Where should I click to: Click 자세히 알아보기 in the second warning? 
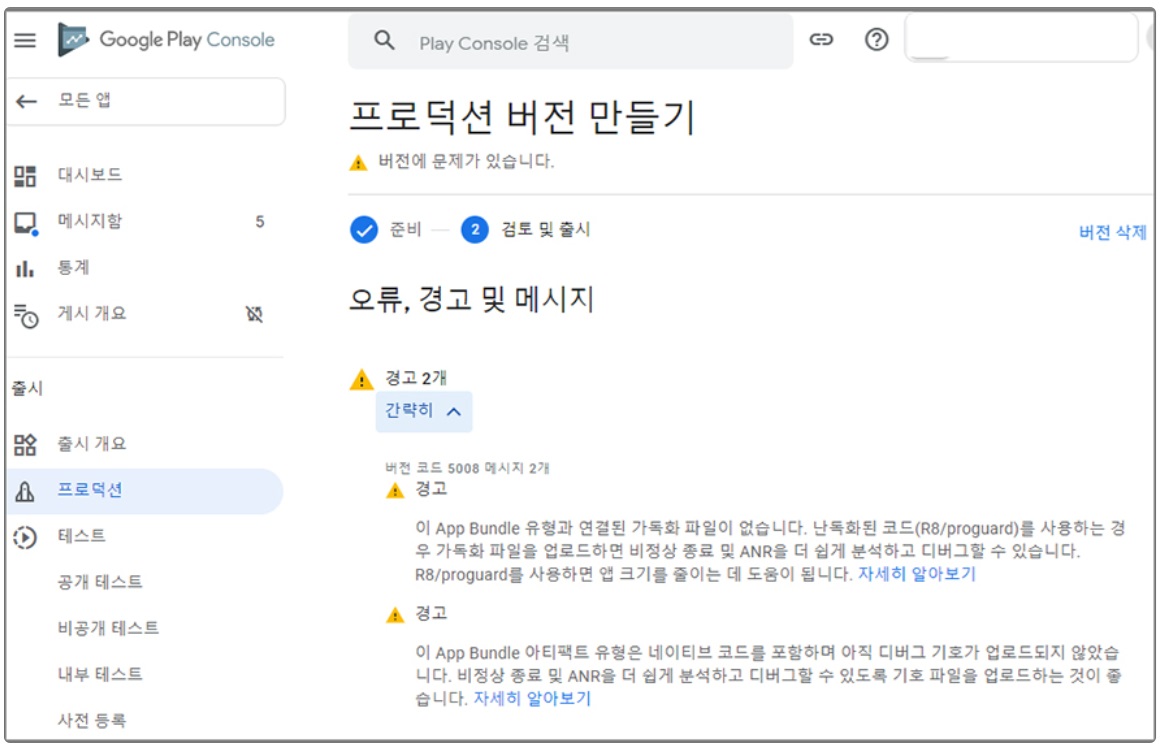pos(532,699)
